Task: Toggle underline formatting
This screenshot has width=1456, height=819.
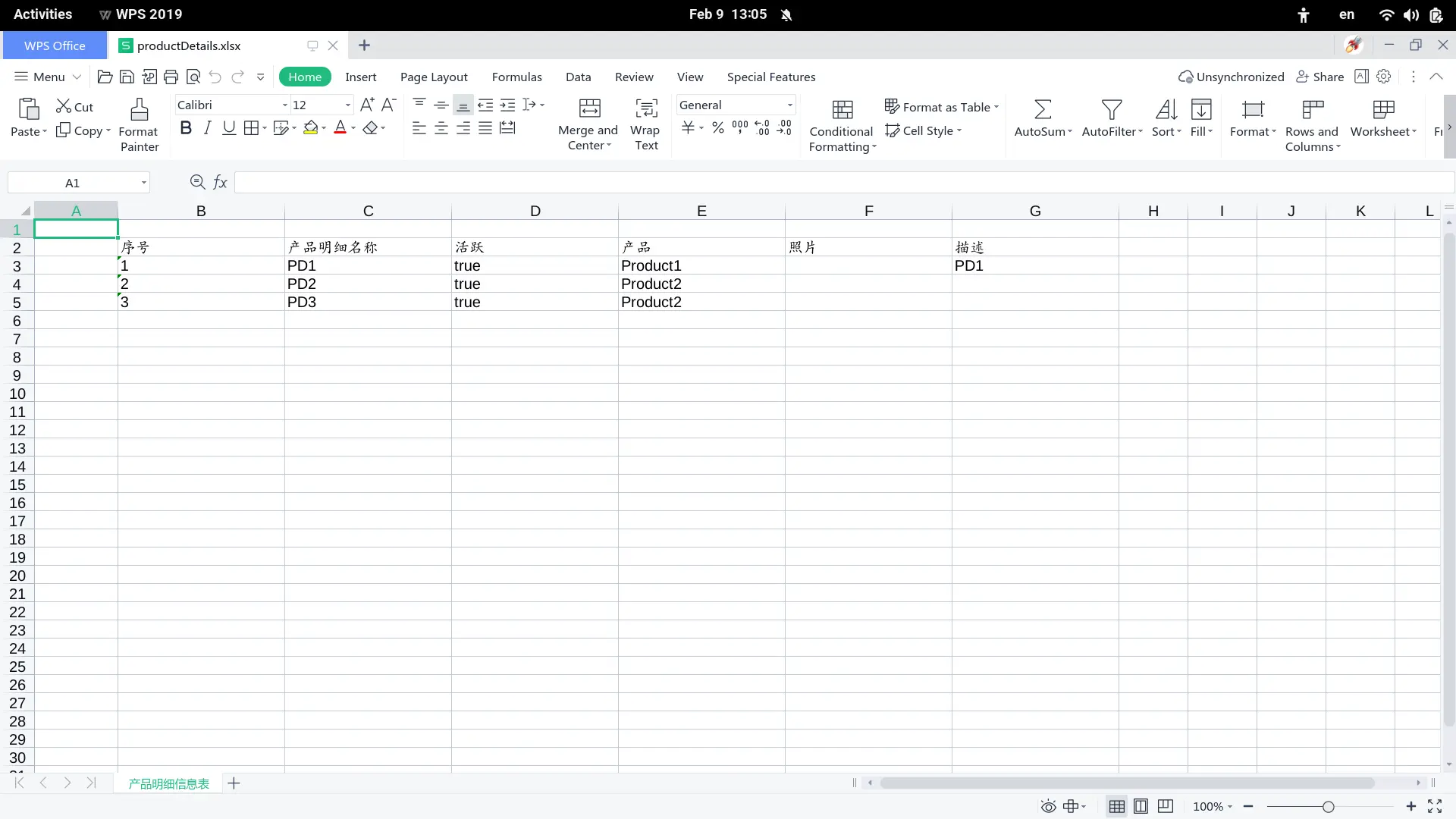Action: point(229,128)
